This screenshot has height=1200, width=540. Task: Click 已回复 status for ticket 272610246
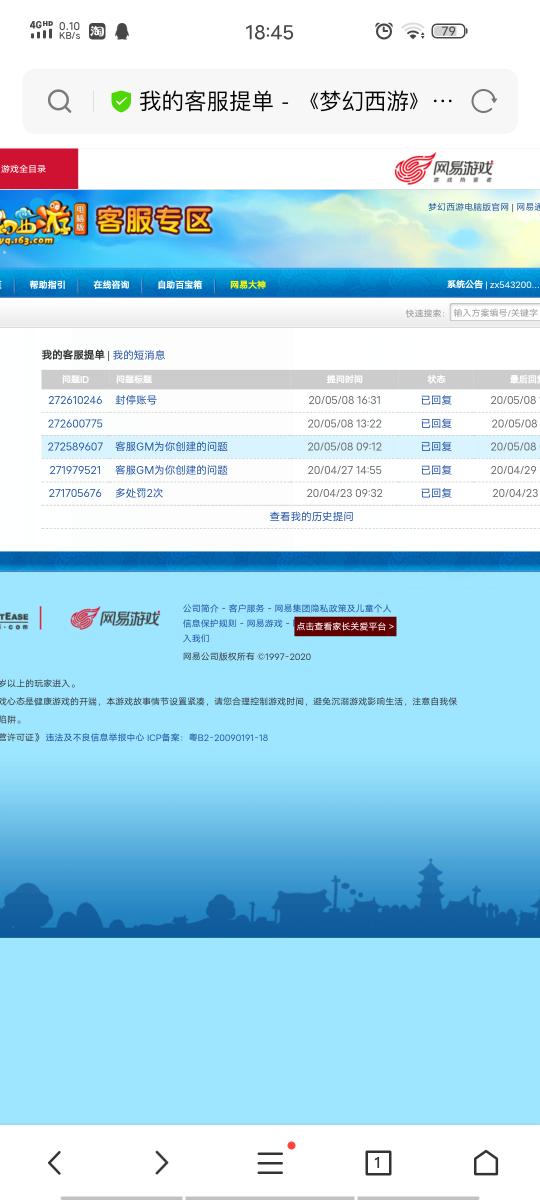(436, 400)
